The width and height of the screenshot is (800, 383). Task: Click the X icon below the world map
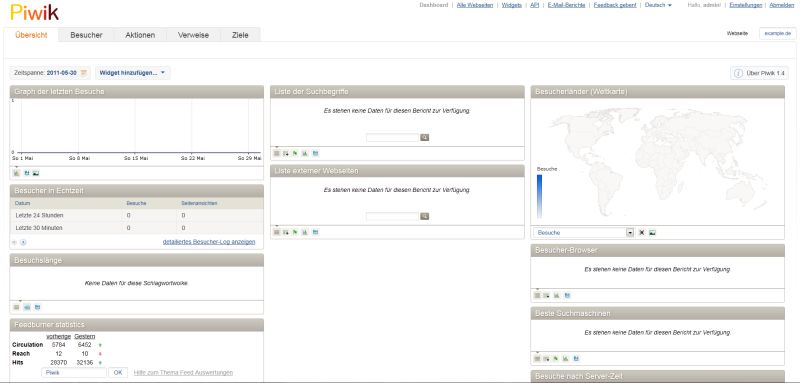point(642,233)
